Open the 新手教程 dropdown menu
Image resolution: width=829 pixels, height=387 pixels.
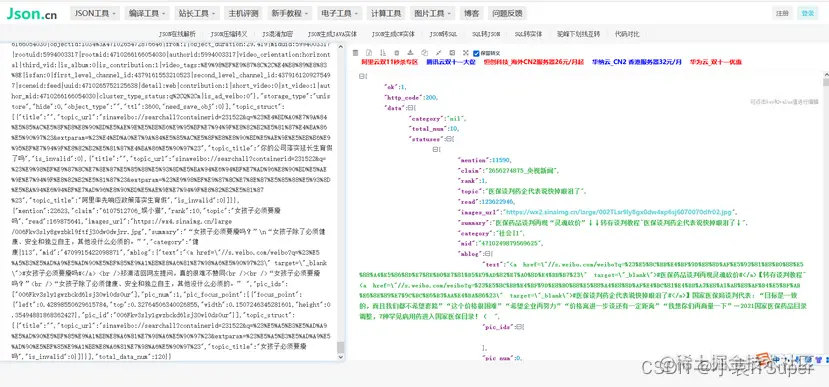[x=291, y=13]
